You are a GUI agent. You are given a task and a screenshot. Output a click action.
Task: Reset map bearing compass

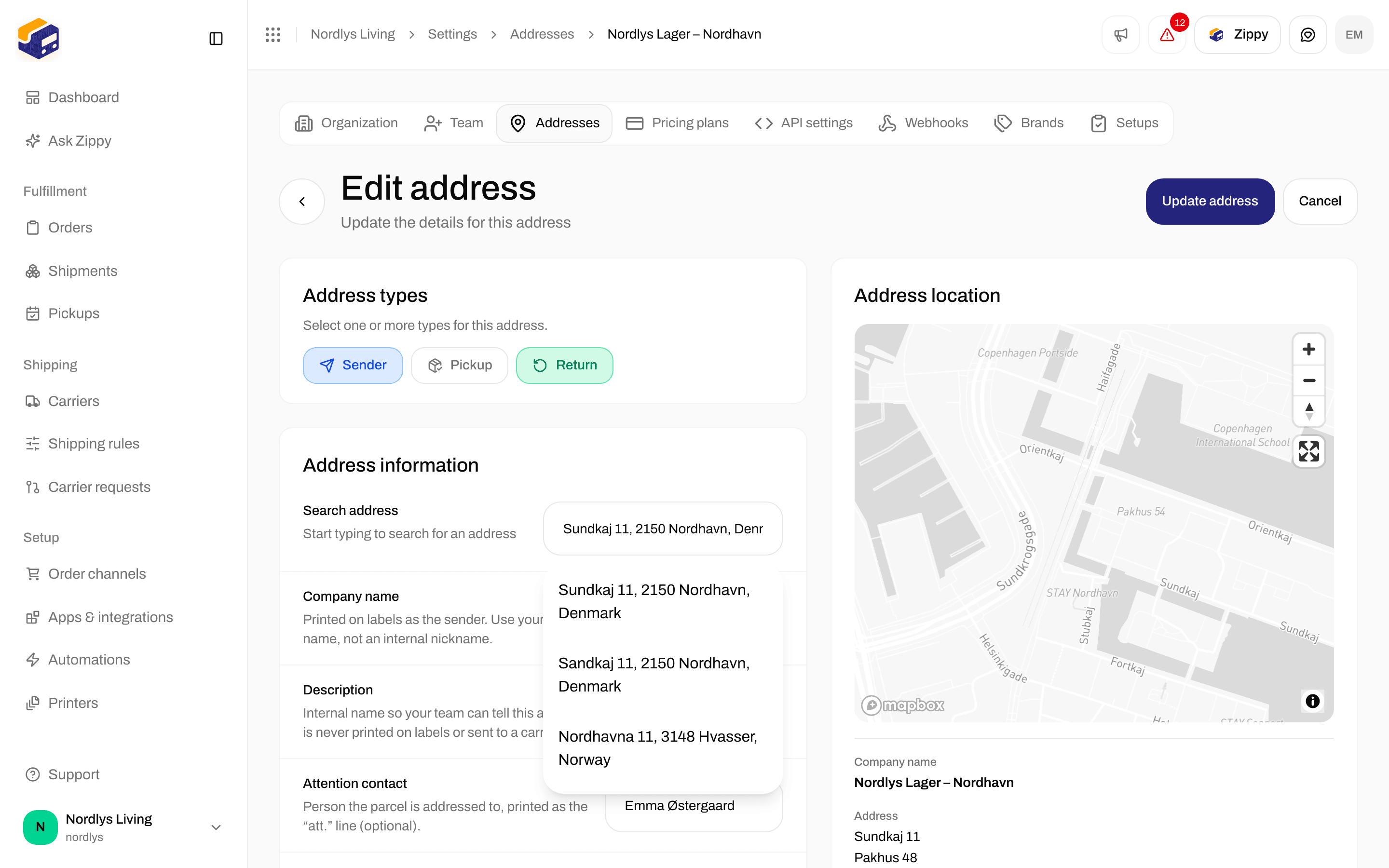click(1308, 412)
